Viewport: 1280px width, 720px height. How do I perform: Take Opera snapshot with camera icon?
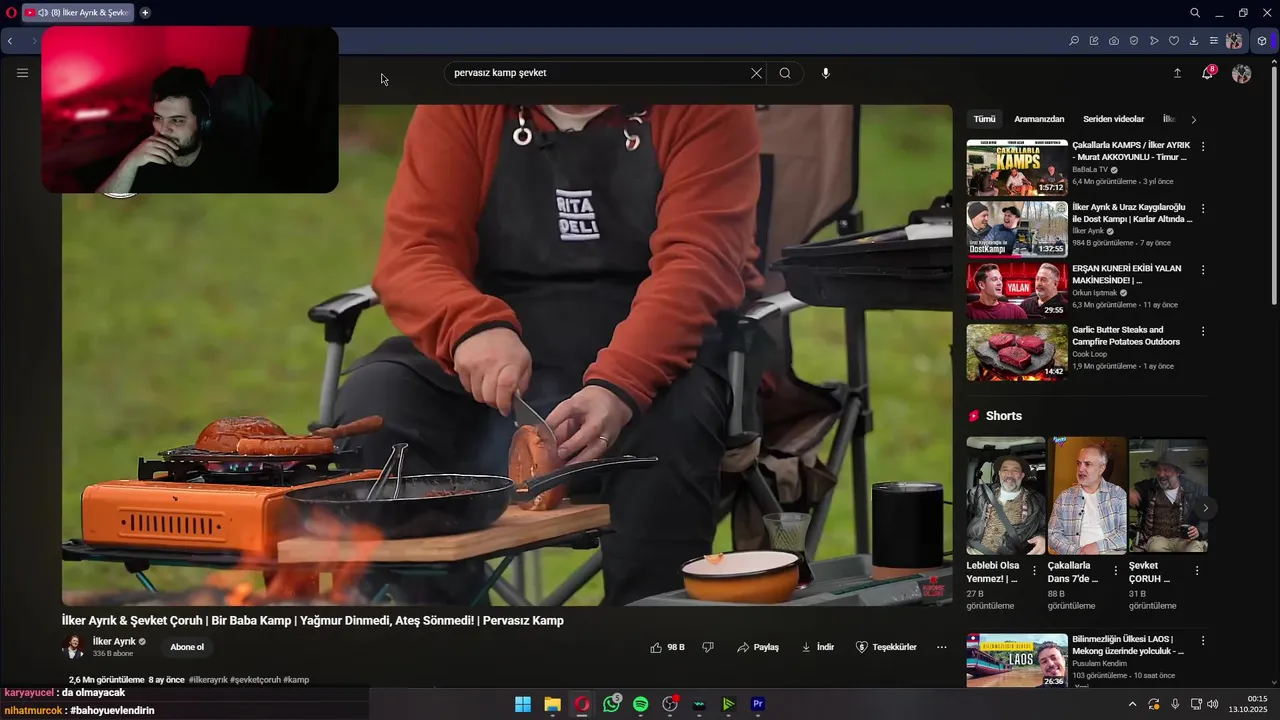coord(1114,41)
